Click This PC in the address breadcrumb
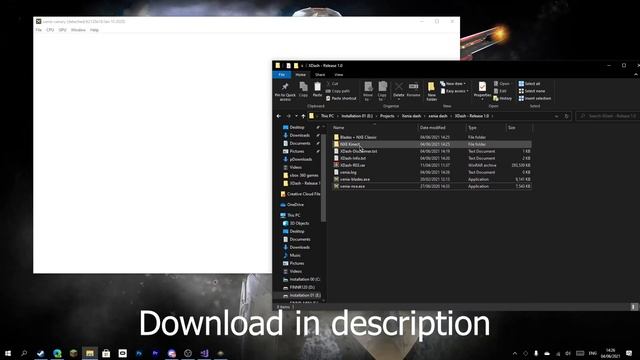This screenshot has height=360, width=640. [x=327, y=116]
